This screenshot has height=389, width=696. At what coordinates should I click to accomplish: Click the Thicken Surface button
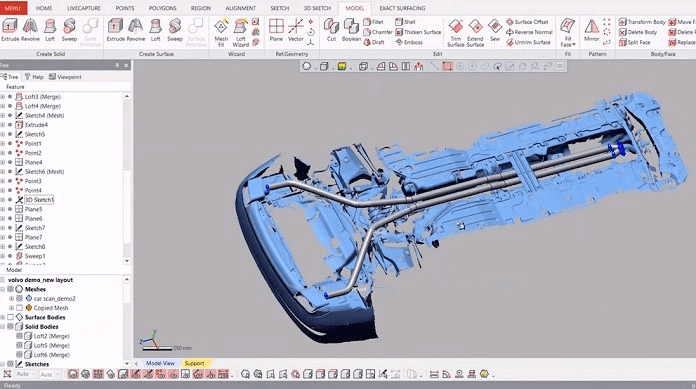point(418,32)
